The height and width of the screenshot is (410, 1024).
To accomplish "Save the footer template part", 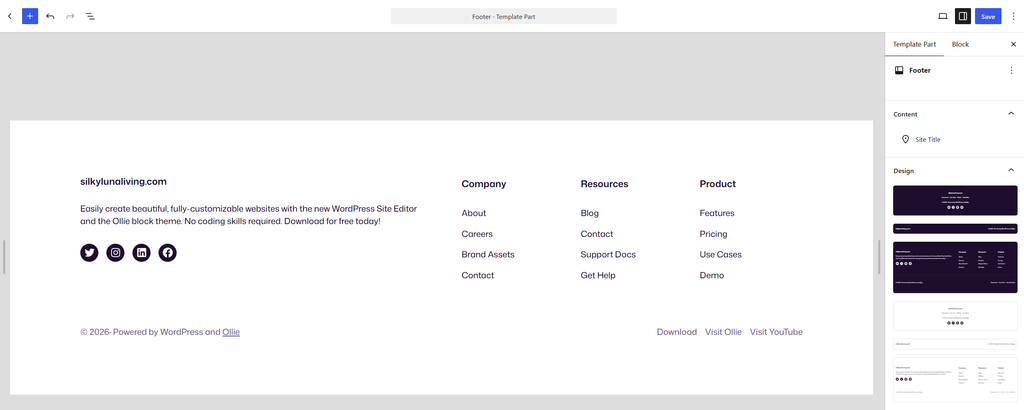I will coord(987,16).
